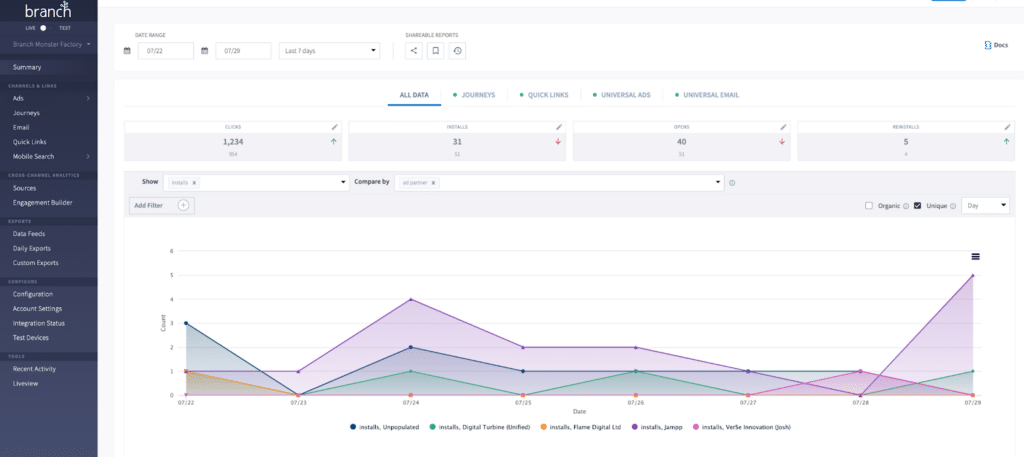Image resolution: width=1024 pixels, height=457 pixels.
Task: Click the bookmark saved report icon
Action: (x=436, y=51)
